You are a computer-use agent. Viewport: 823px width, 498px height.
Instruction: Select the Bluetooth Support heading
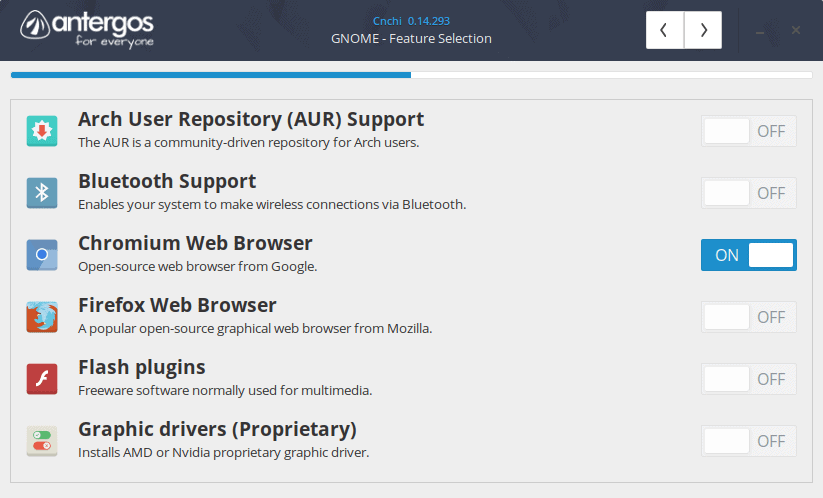[167, 182]
